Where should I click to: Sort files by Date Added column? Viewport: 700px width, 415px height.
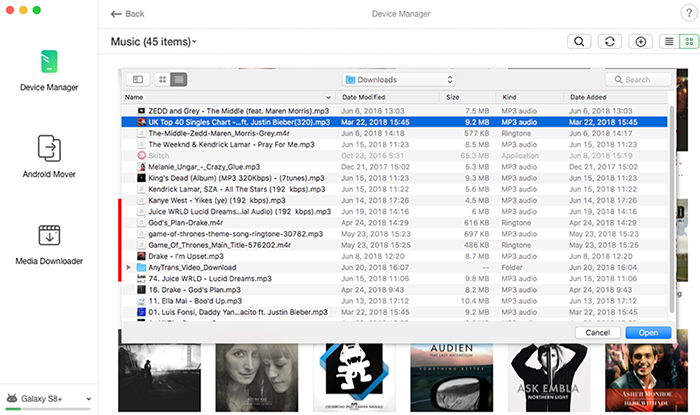(x=616, y=97)
